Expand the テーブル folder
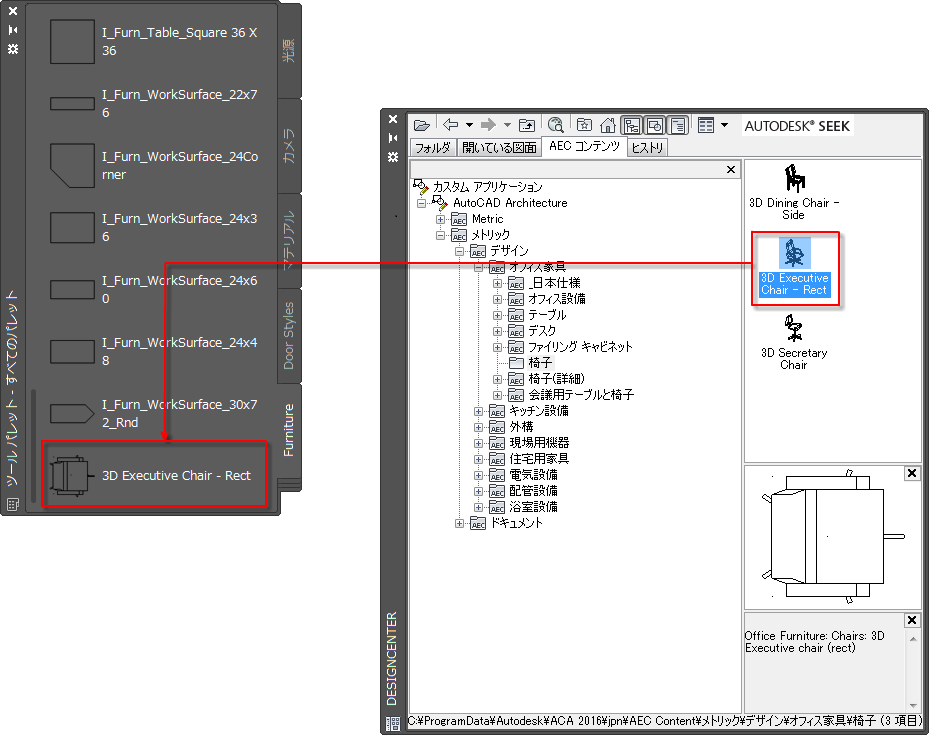This screenshot has height=748, width=943. pyautogui.click(x=497, y=315)
